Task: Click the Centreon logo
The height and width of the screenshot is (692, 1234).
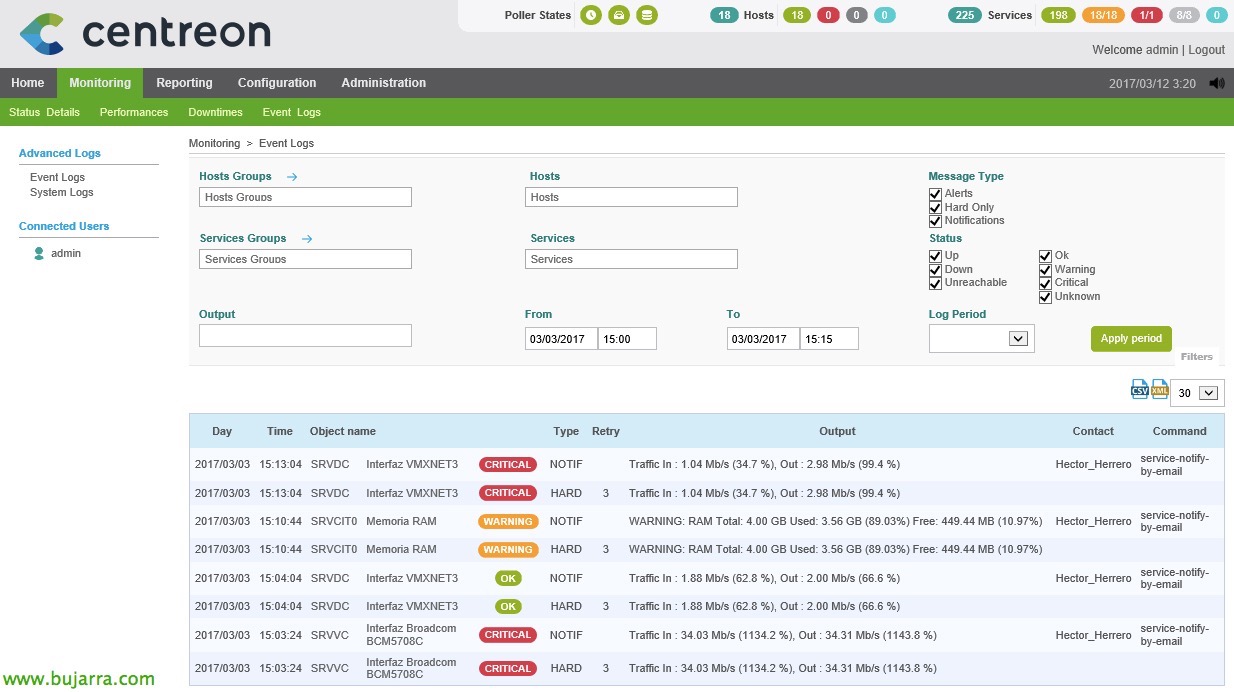Action: pyautogui.click(x=145, y=33)
